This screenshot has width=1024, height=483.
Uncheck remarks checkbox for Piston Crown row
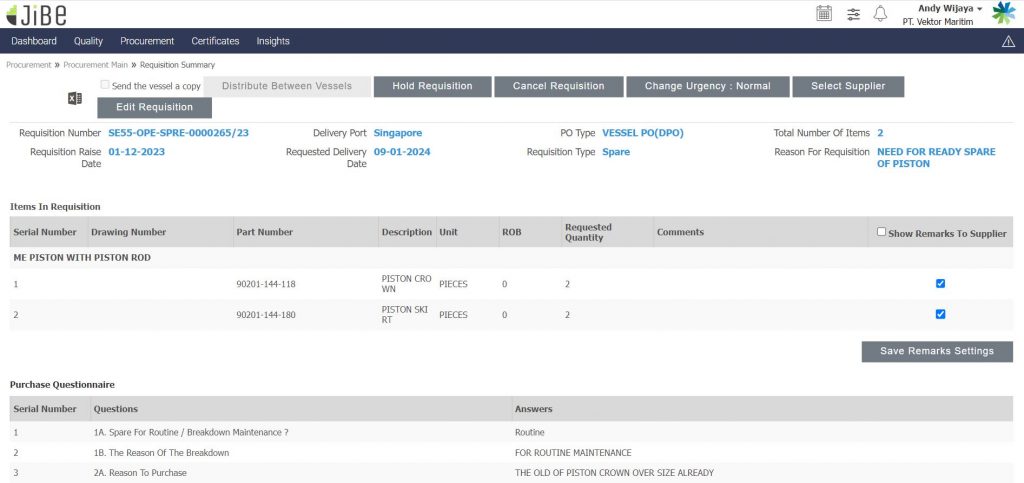point(940,283)
